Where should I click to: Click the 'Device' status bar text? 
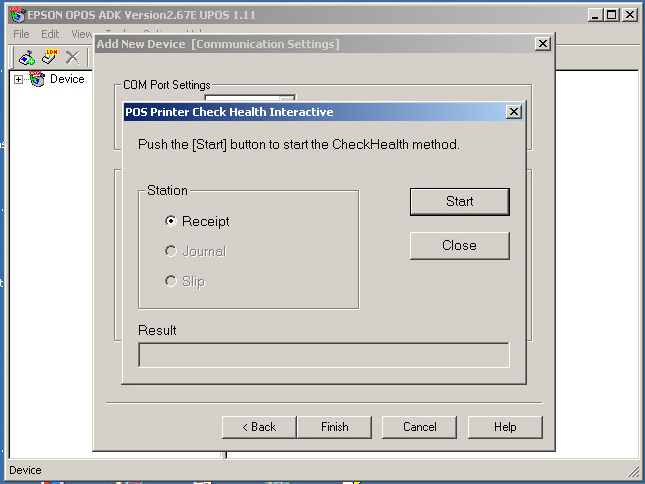click(x=25, y=470)
